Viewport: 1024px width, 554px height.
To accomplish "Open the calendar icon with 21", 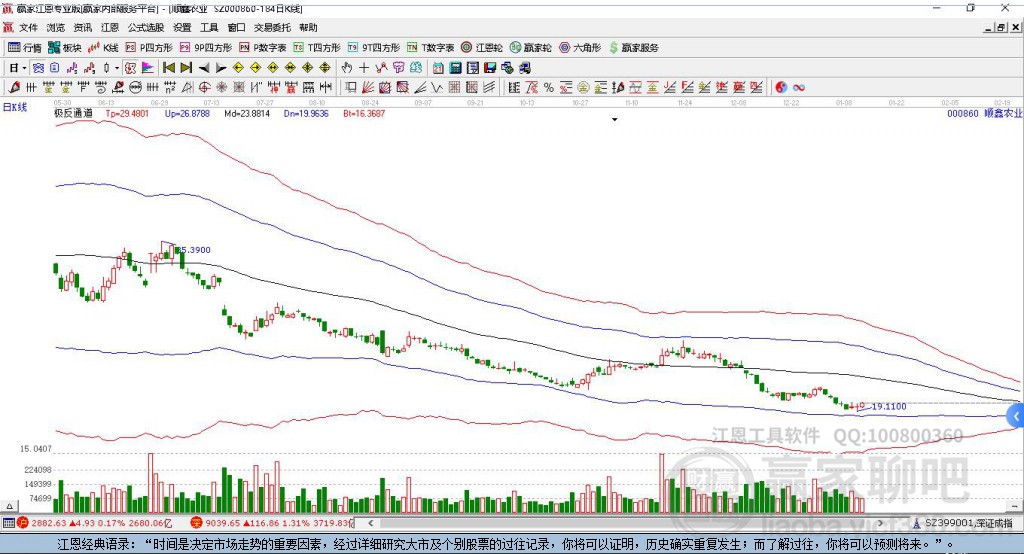I will [x=438, y=68].
